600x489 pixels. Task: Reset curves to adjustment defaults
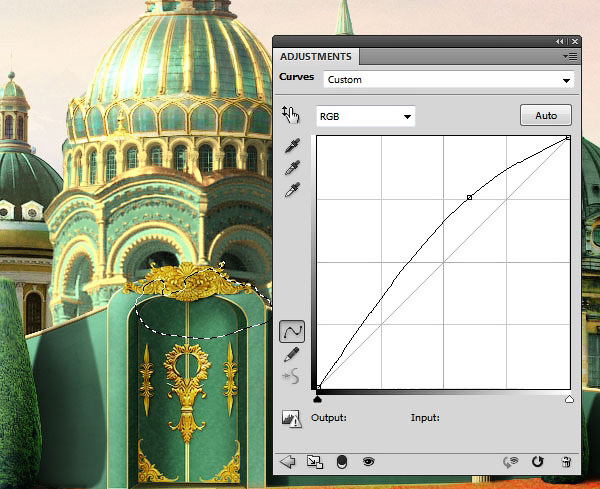(538, 462)
